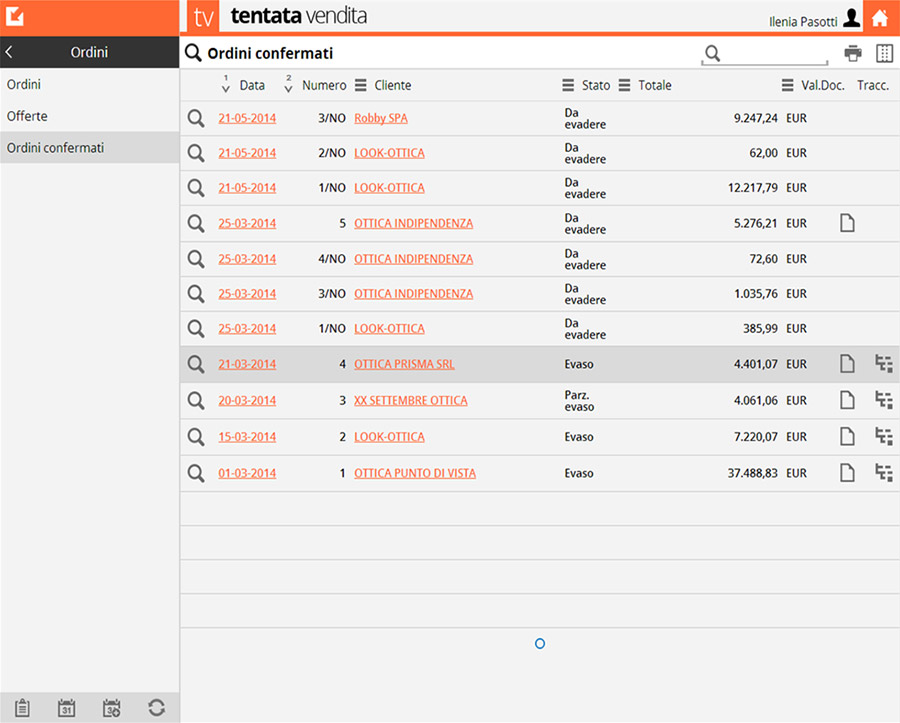Open the calendar 31 icon
The width and height of the screenshot is (900, 723).
click(x=67, y=708)
